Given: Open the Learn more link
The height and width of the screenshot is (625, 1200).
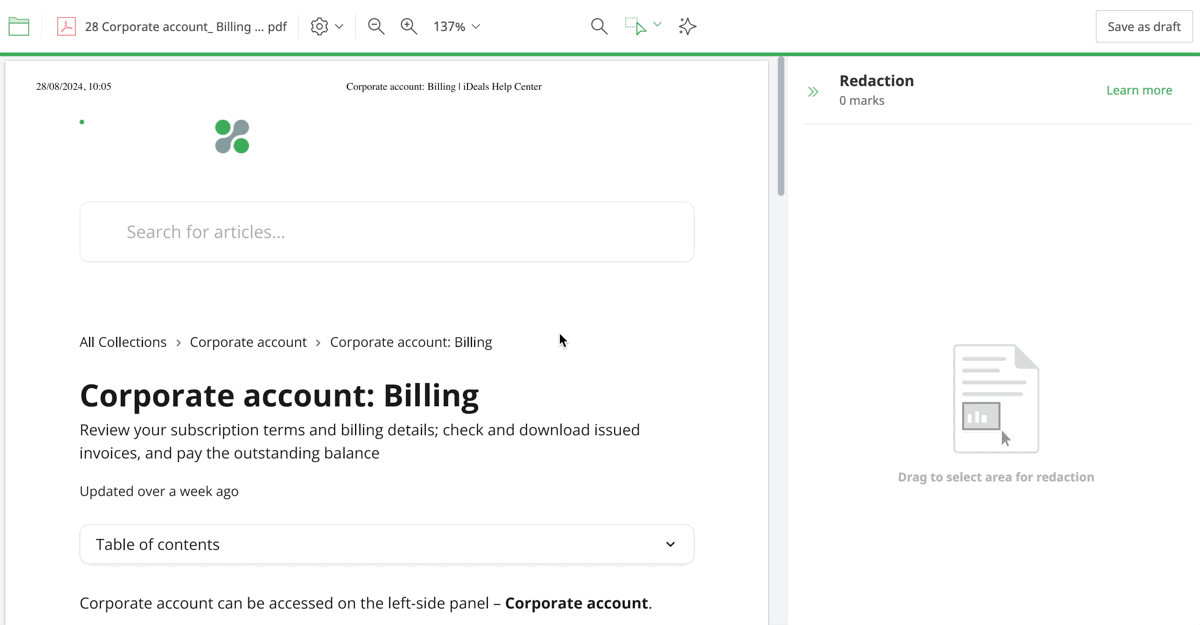Looking at the screenshot, I should (x=1139, y=90).
